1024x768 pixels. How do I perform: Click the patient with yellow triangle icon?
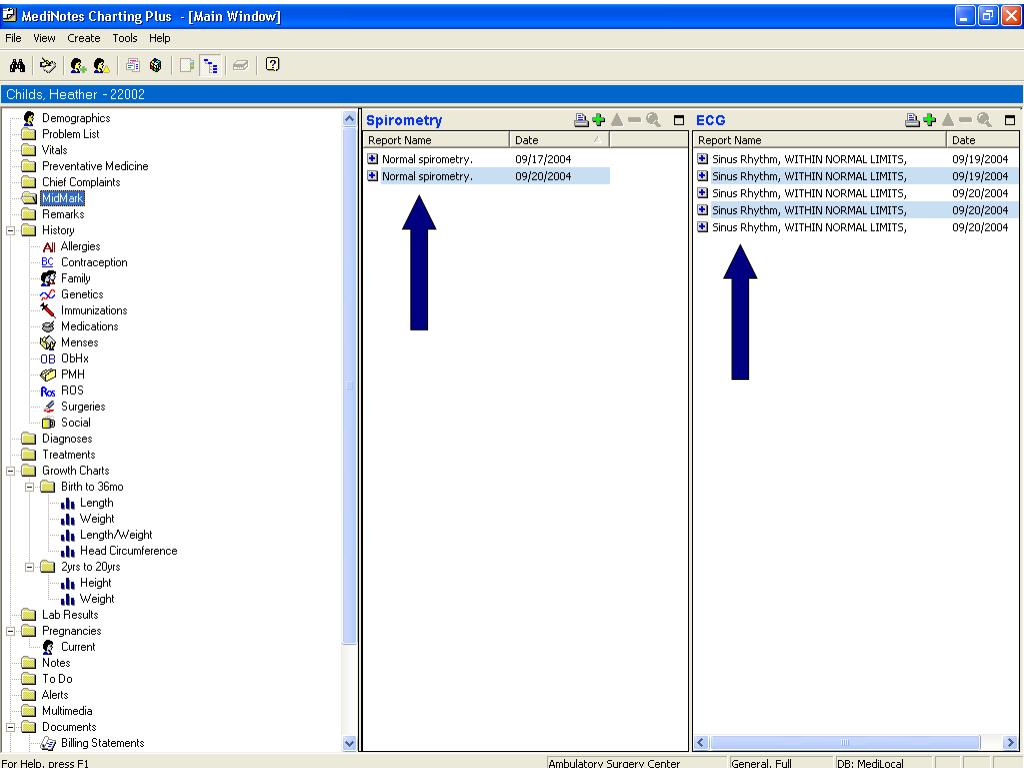[x=101, y=65]
